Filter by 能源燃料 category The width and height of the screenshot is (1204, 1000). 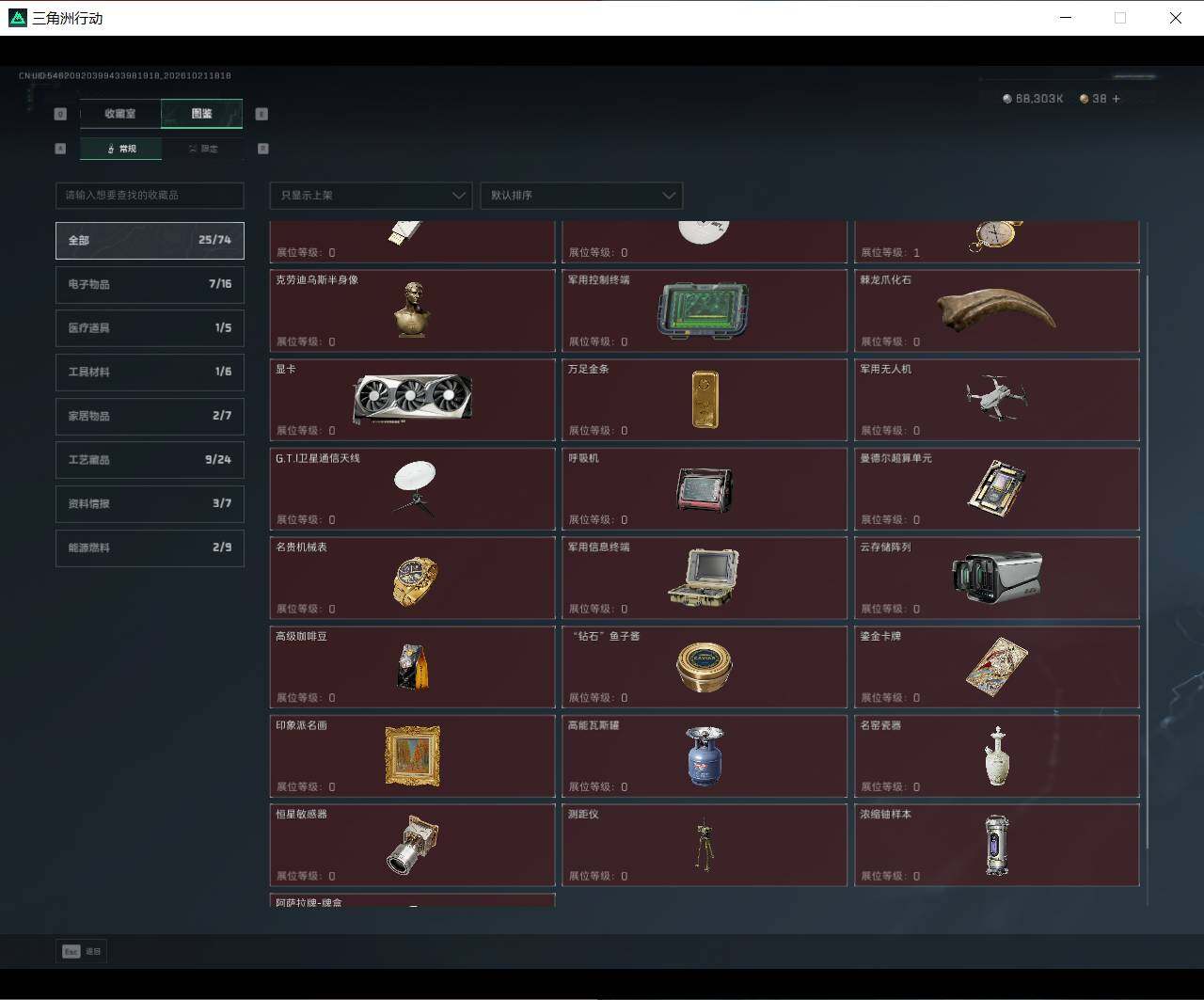click(150, 548)
